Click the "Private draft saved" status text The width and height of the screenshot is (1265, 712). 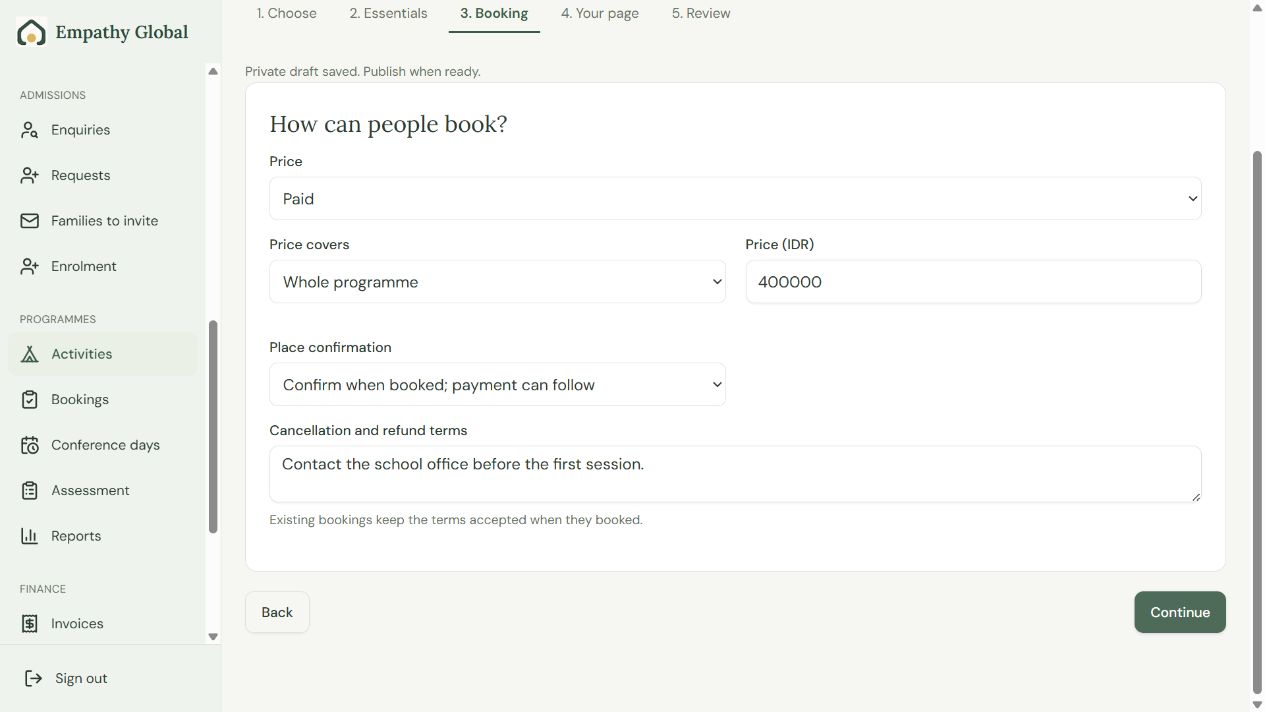[x=363, y=72]
